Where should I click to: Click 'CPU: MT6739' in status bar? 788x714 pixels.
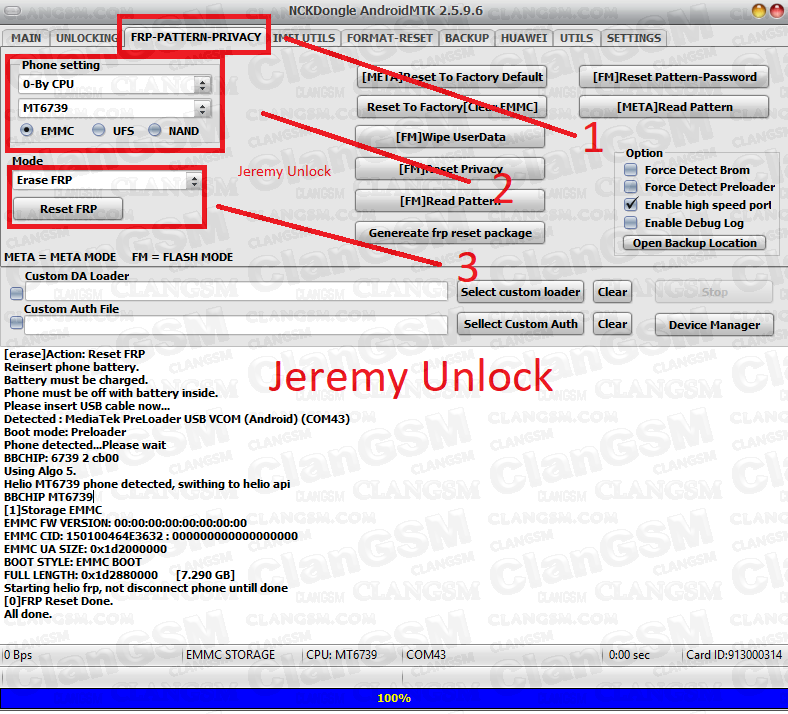coord(341,655)
